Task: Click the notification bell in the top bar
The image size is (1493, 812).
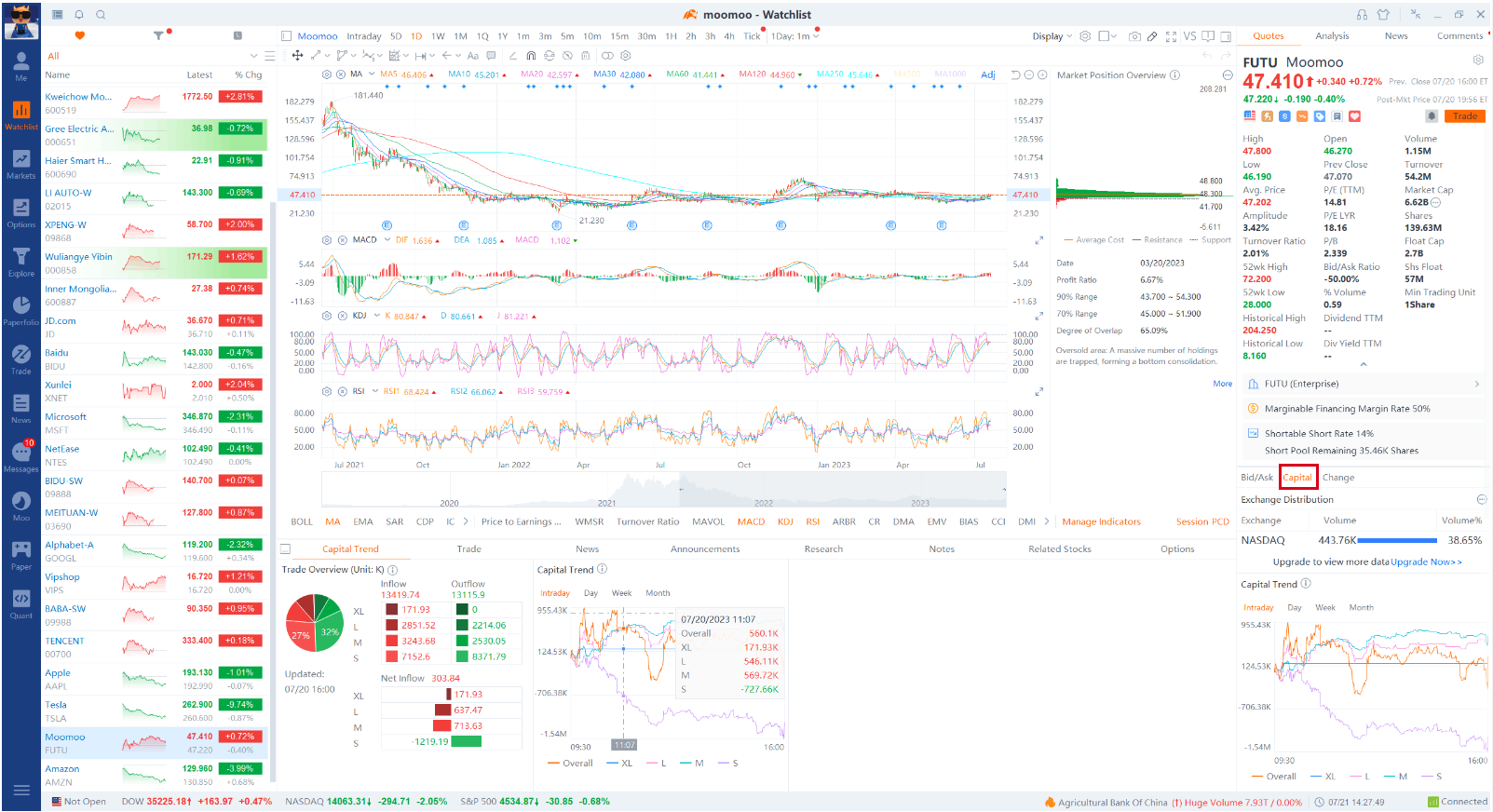Action: pos(79,15)
